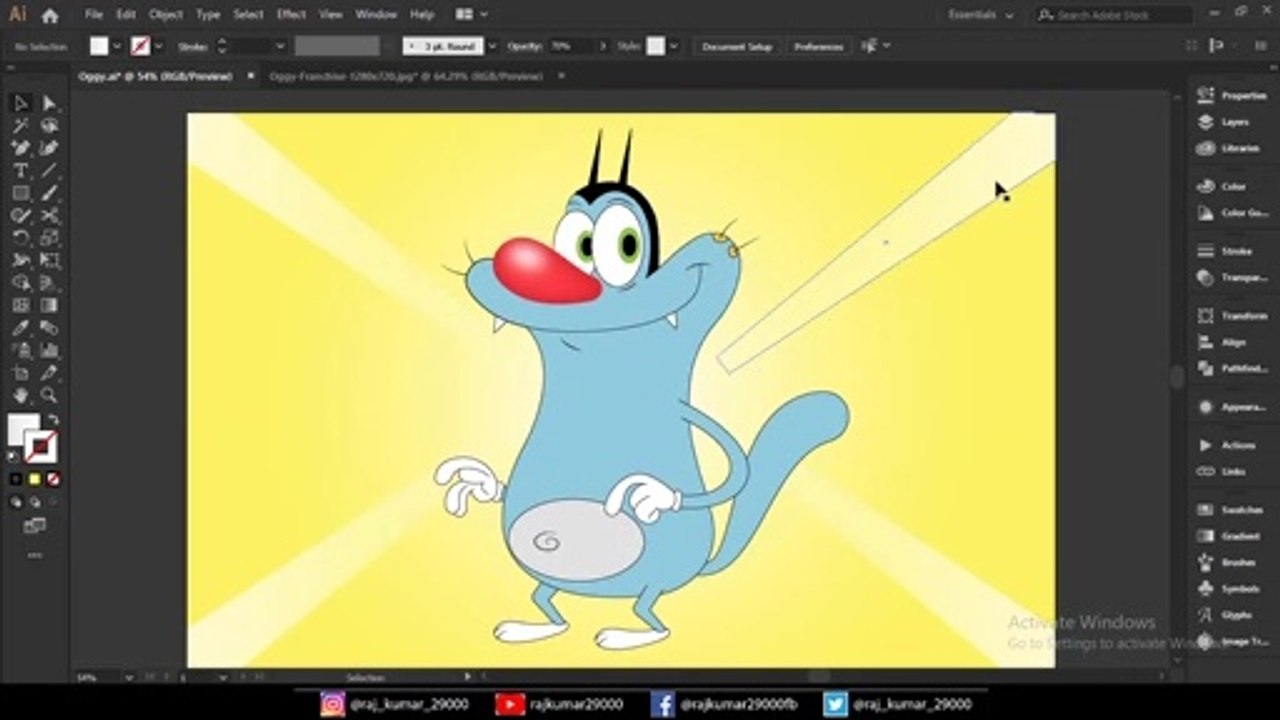Open the Pathfinder panel
Image resolution: width=1280 pixels, height=720 pixels.
(1231, 368)
